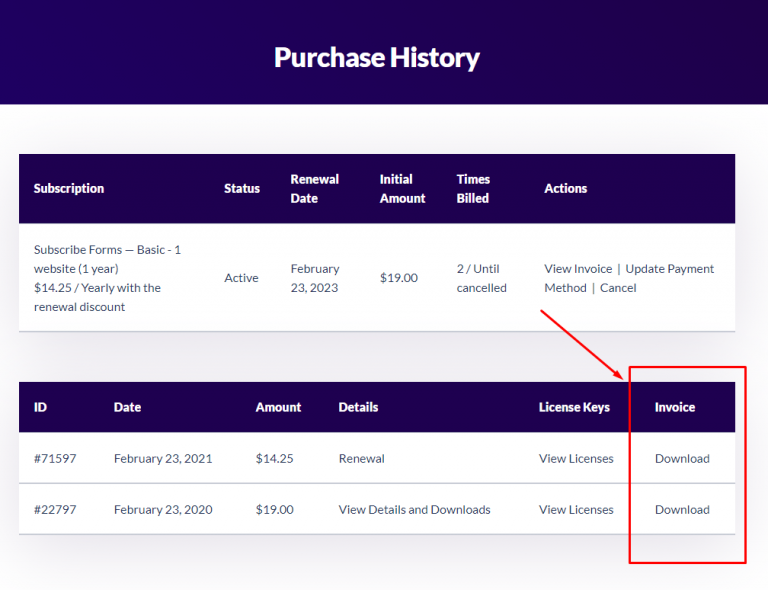Download invoice for order #22797
Screen dimensions: 768x590
[x=682, y=509]
